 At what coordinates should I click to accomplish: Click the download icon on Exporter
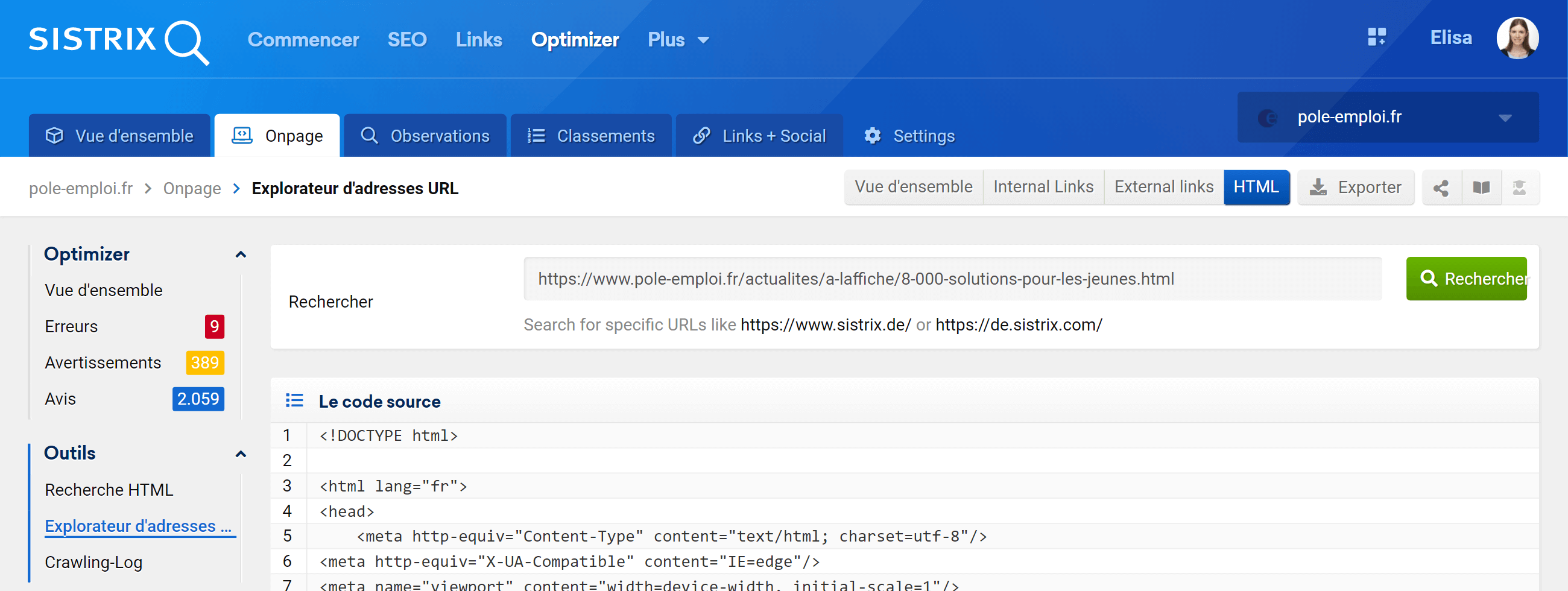[x=1318, y=187]
